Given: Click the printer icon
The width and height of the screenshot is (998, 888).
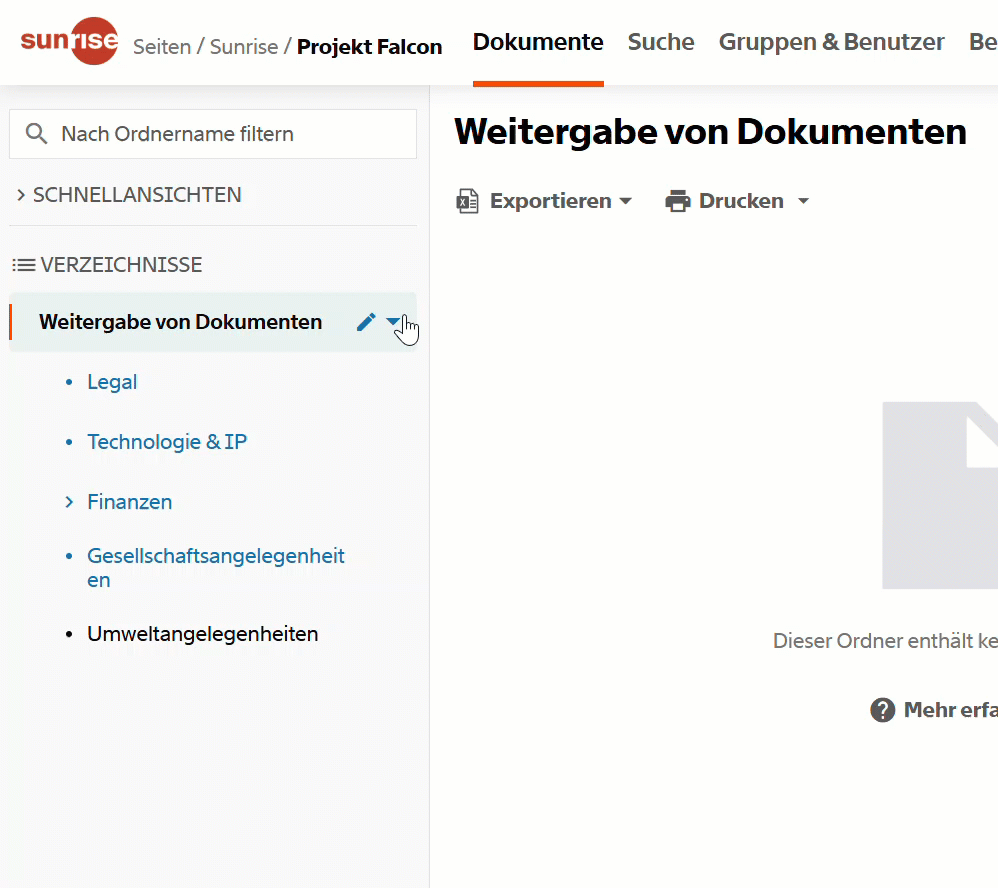Looking at the screenshot, I should coord(678,201).
